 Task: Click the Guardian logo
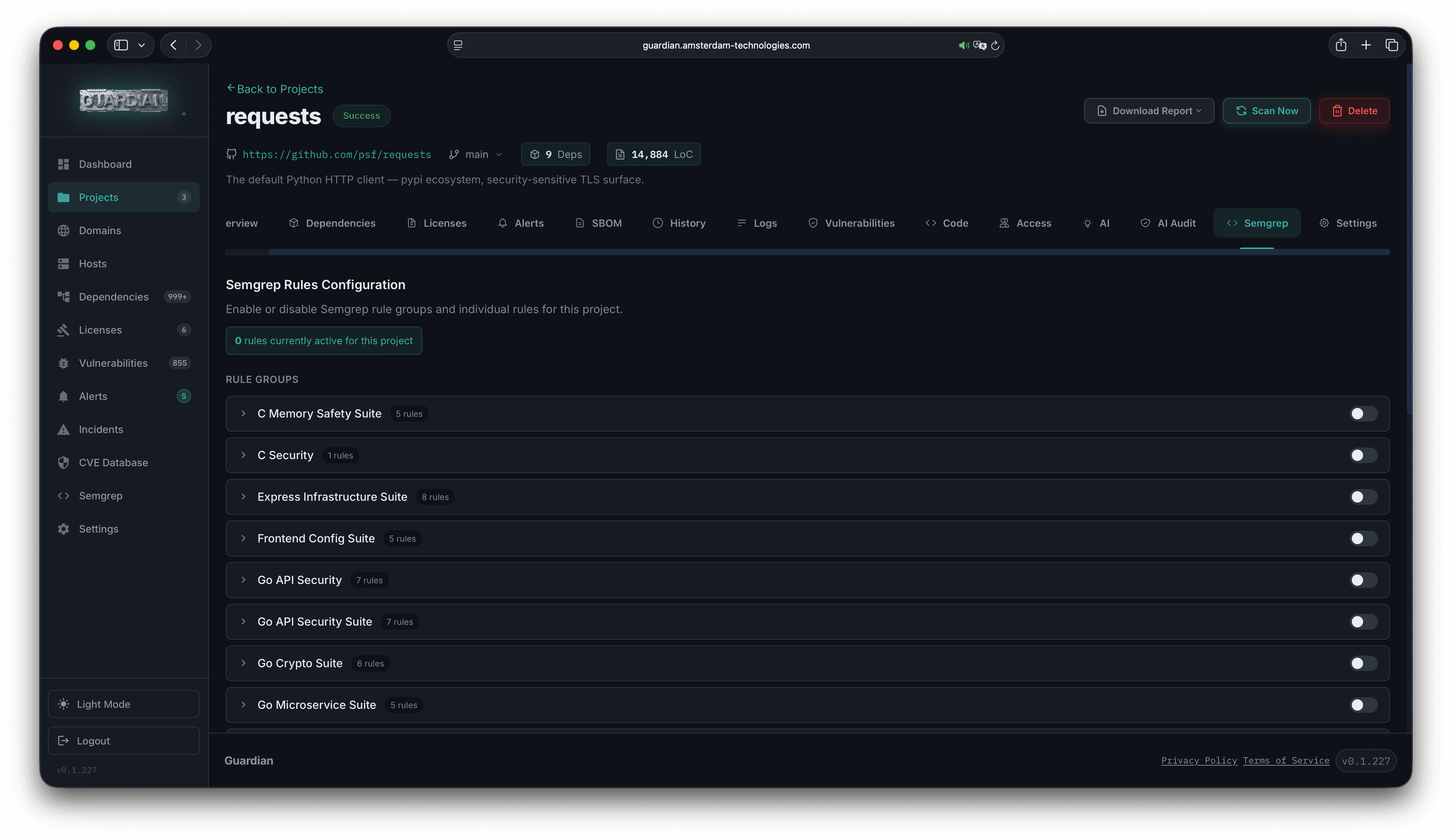pyautogui.click(x=123, y=100)
